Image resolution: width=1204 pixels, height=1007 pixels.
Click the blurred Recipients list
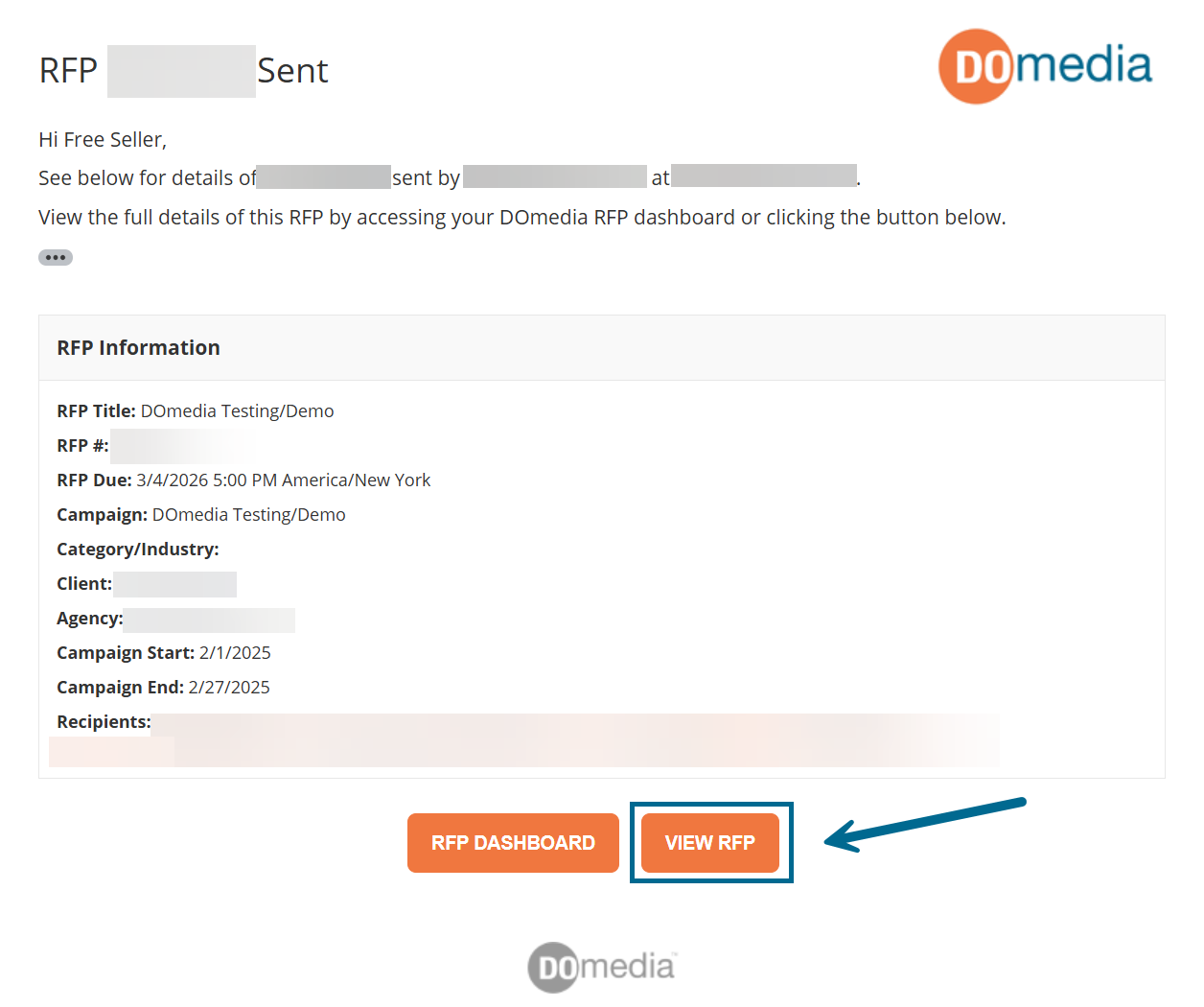tap(575, 738)
